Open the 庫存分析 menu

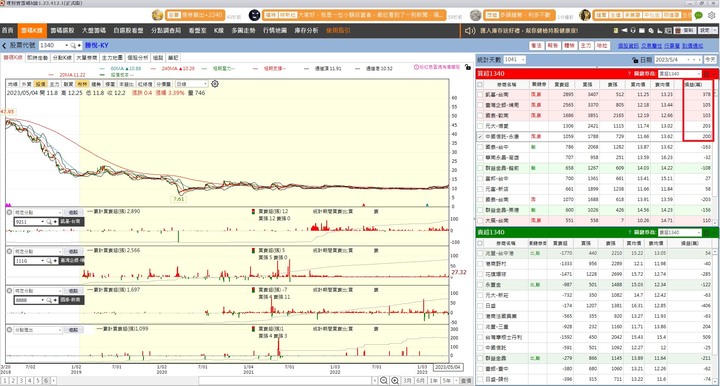pos(306,31)
